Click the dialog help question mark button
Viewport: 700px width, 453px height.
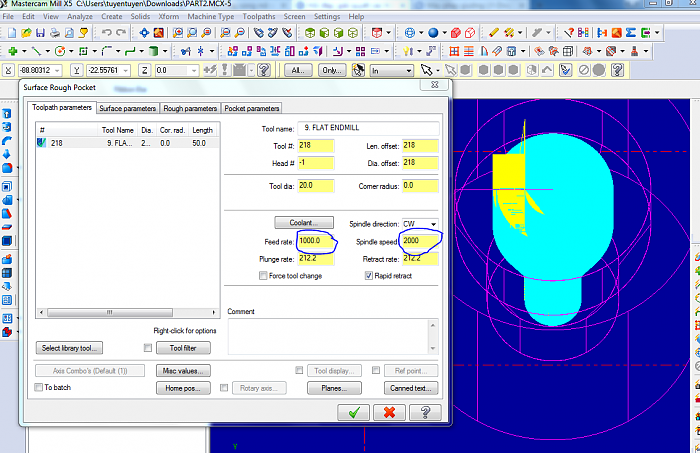click(x=425, y=412)
